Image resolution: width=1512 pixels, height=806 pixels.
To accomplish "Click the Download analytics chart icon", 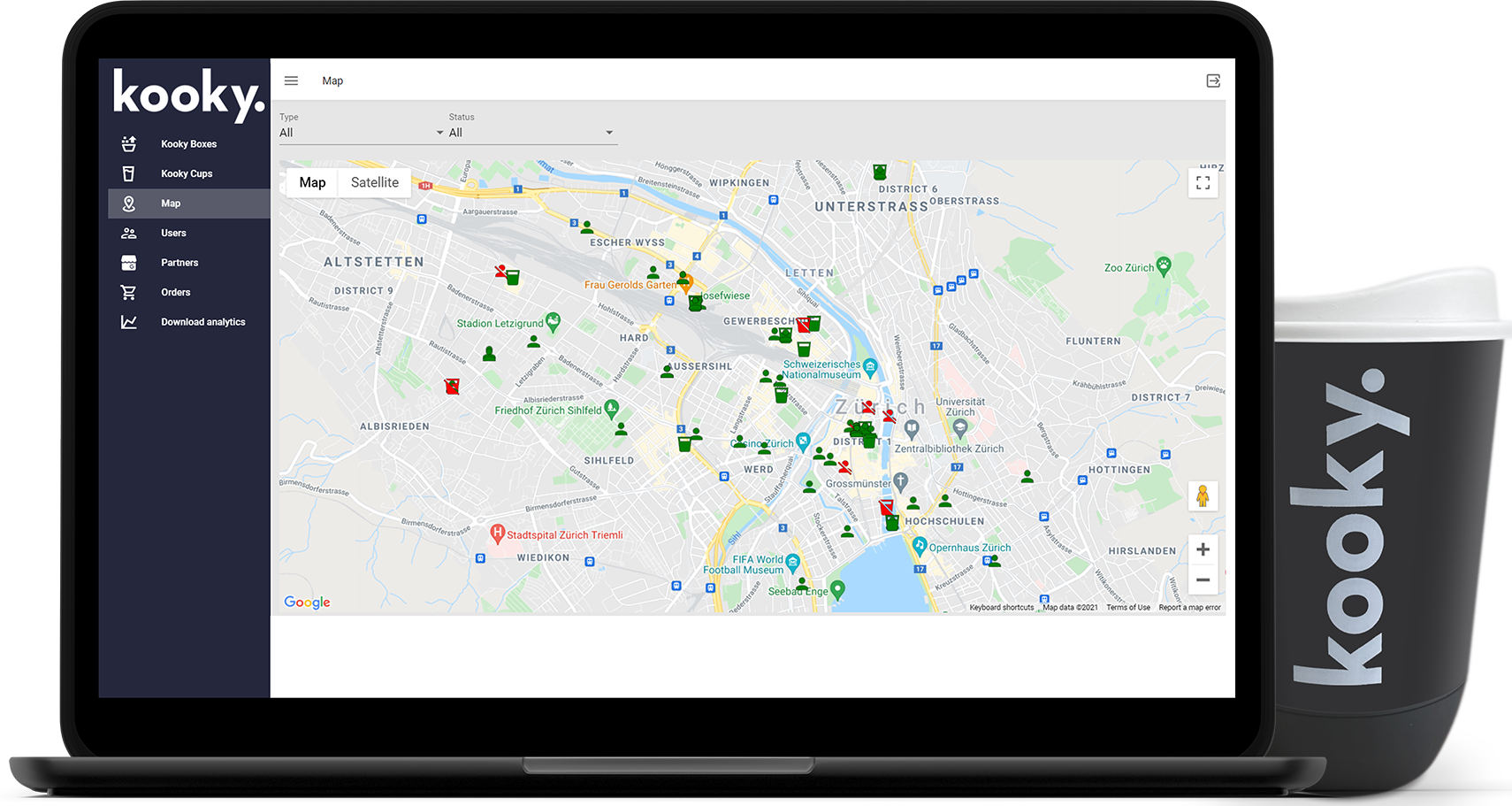I will 129,322.
